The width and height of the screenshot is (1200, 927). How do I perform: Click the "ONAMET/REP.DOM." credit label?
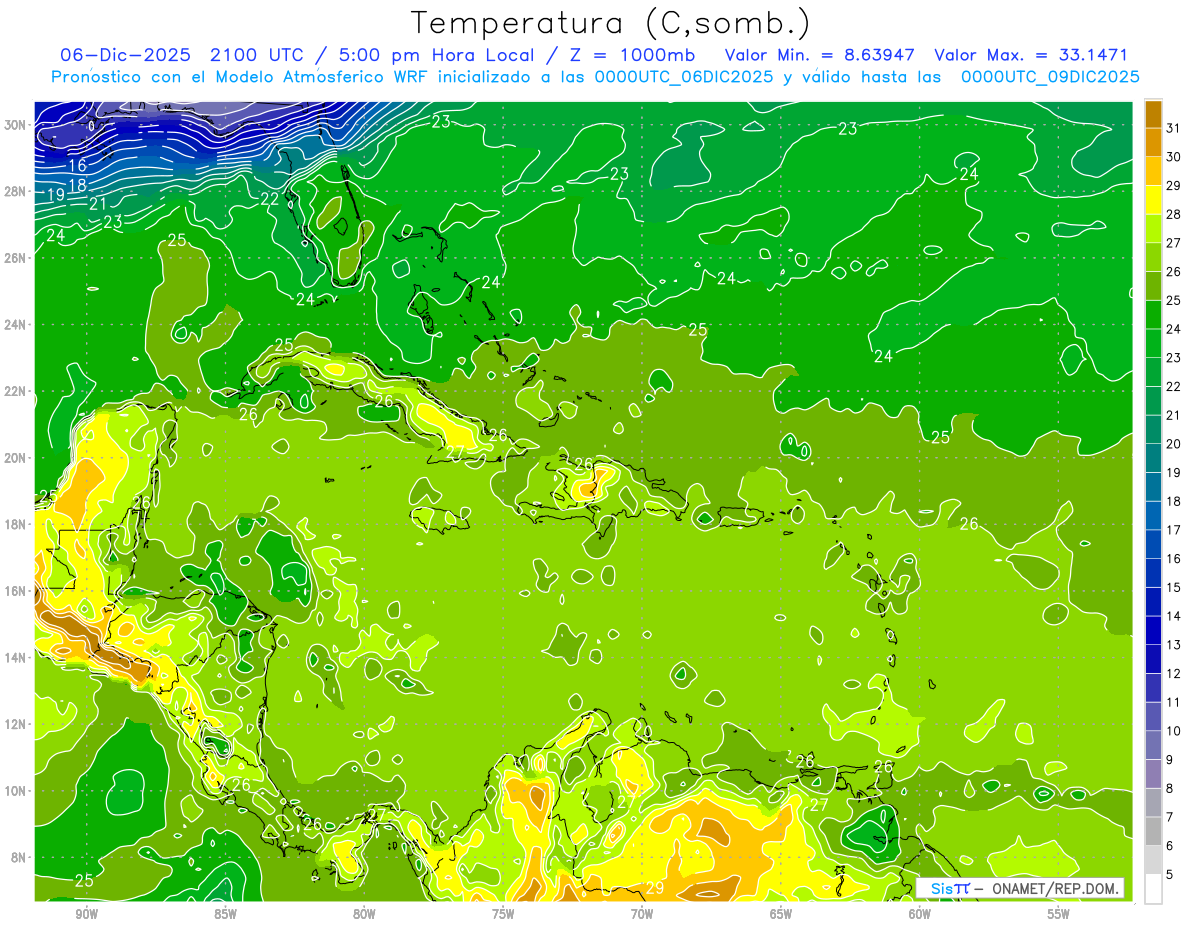tap(1056, 889)
